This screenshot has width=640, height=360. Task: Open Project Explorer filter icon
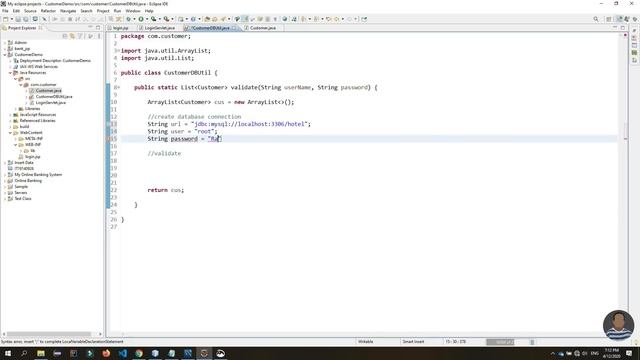[80, 36]
